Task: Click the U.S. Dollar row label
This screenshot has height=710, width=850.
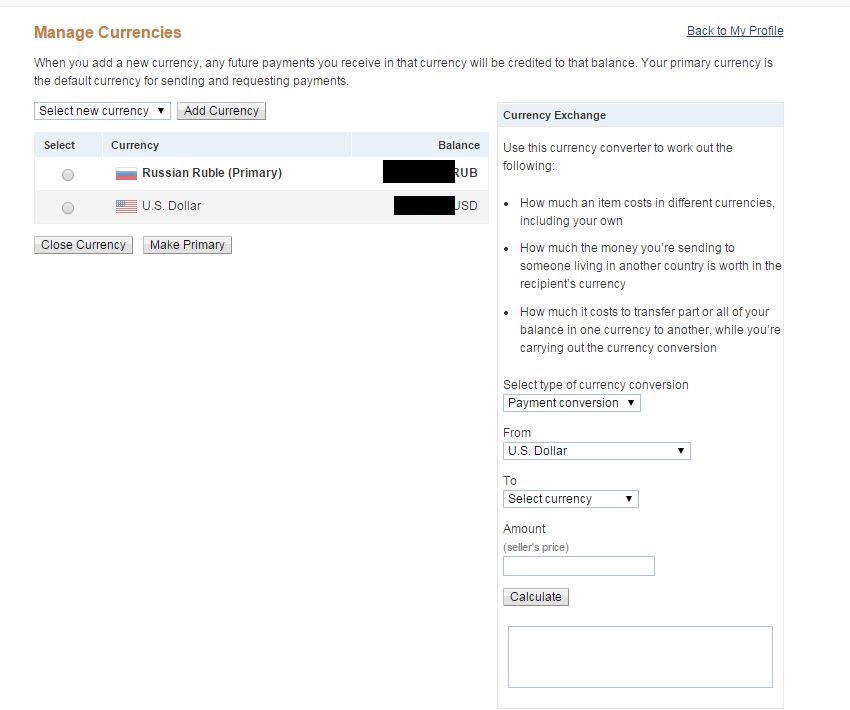Action: point(171,206)
